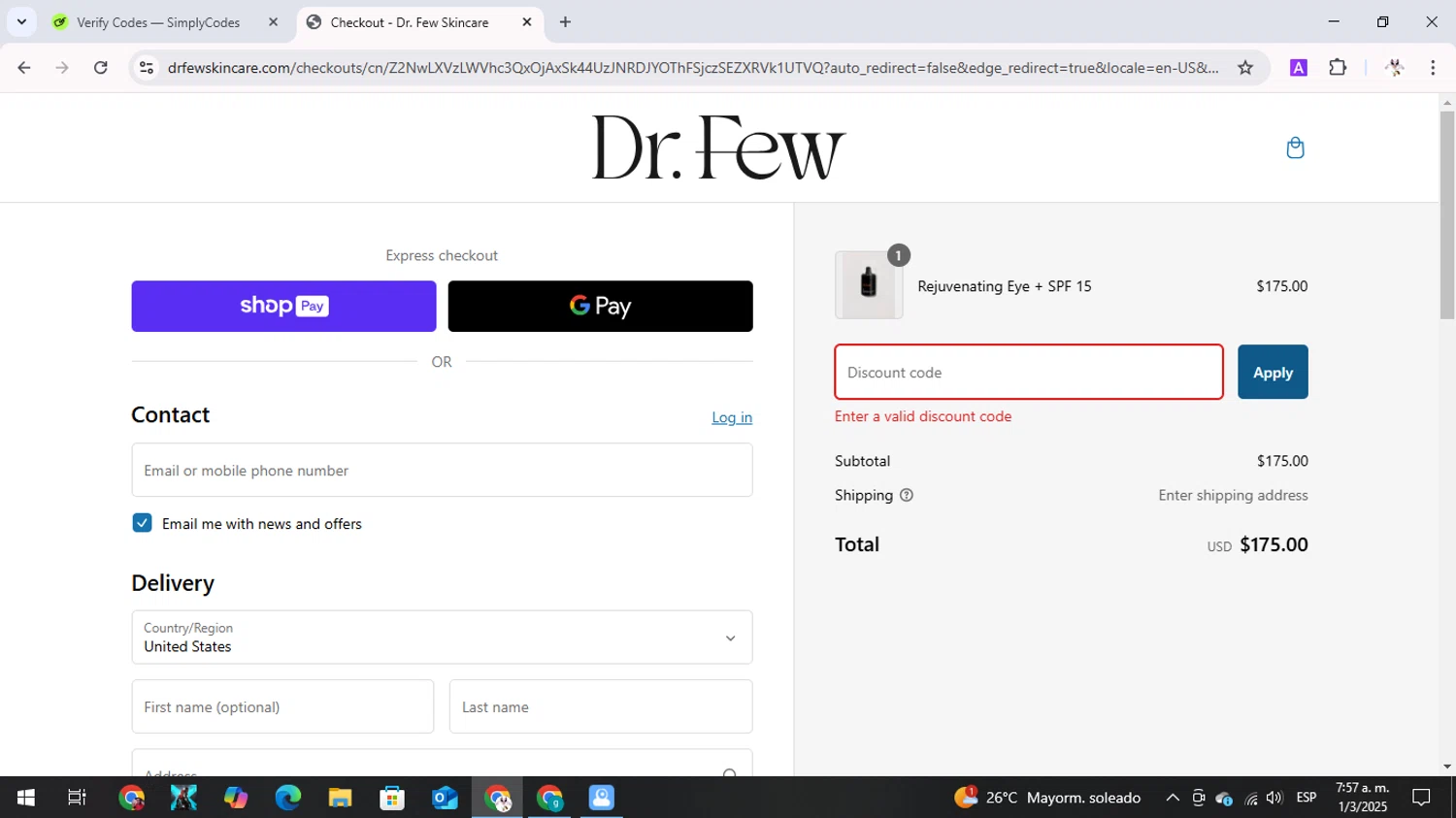The height and width of the screenshot is (818, 1456).
Task: Bookmark this page with the star icon
Action: tap(1245, 68)
